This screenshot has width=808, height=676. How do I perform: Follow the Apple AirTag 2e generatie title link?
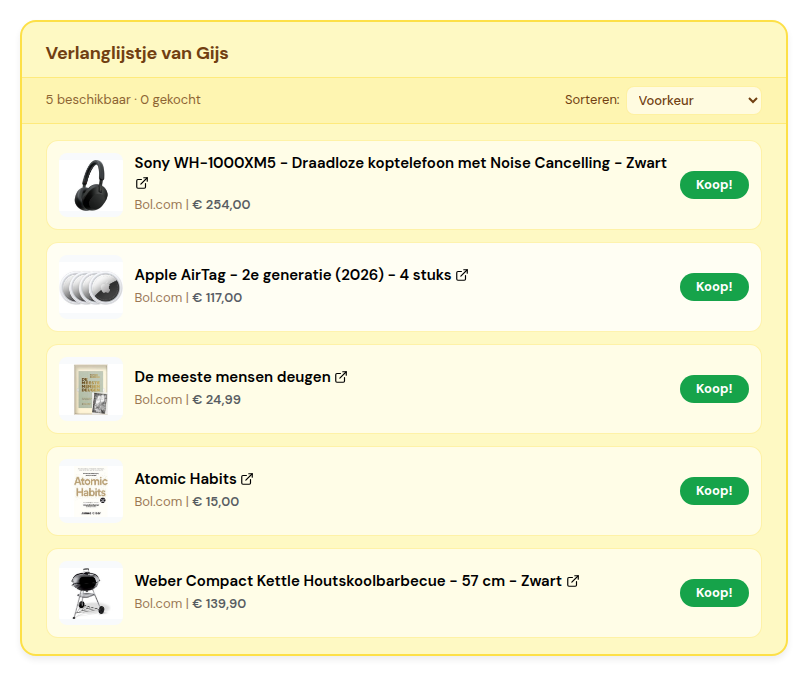tap(293, 275)
